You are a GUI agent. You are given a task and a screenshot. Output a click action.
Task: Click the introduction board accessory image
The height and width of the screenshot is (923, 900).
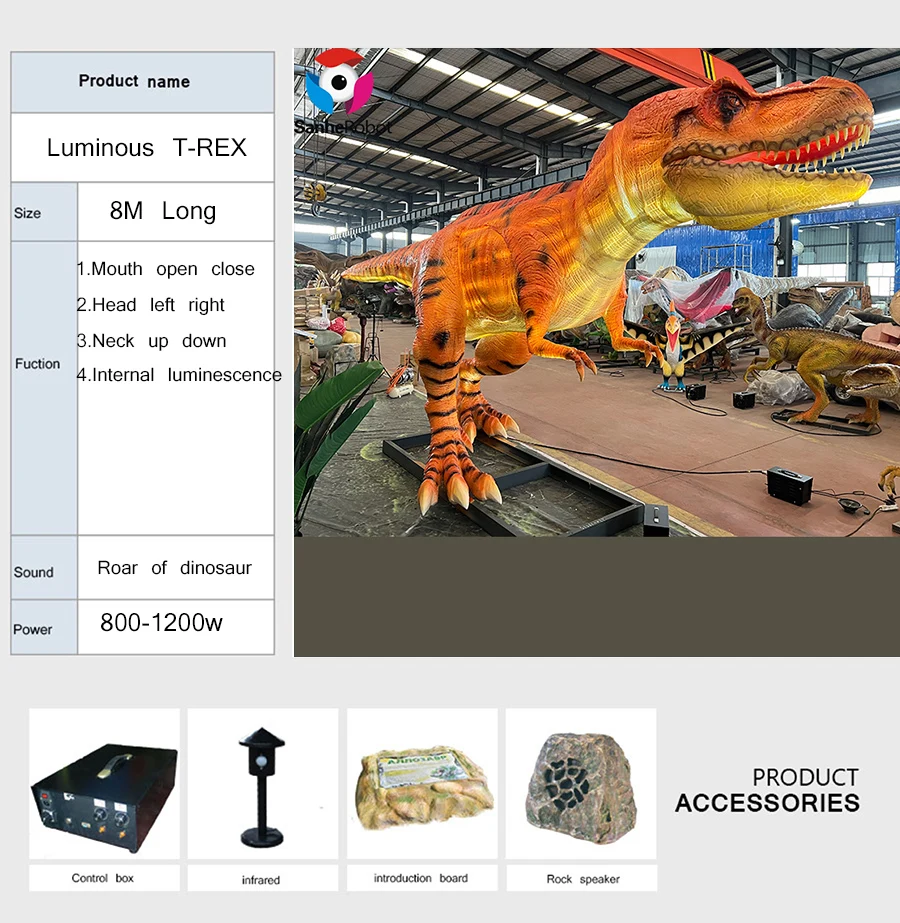coord(422,784)
